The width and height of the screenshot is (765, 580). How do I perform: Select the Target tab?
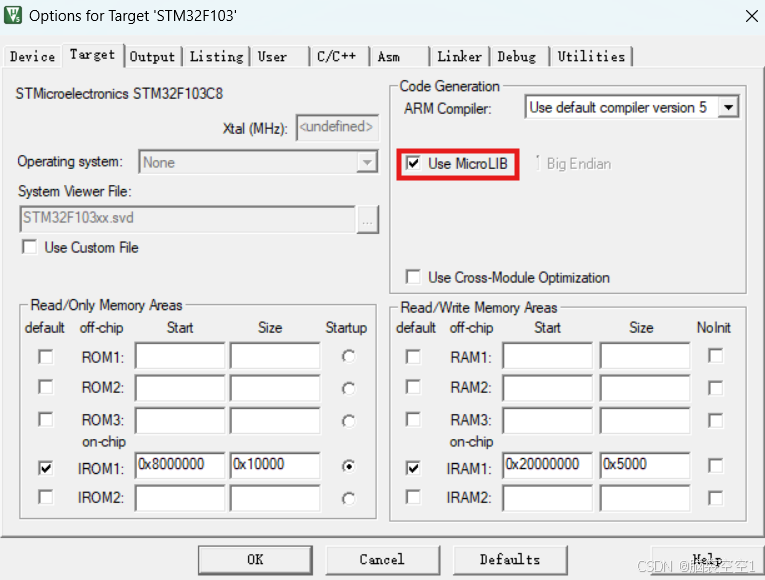[x=92, y=55]
